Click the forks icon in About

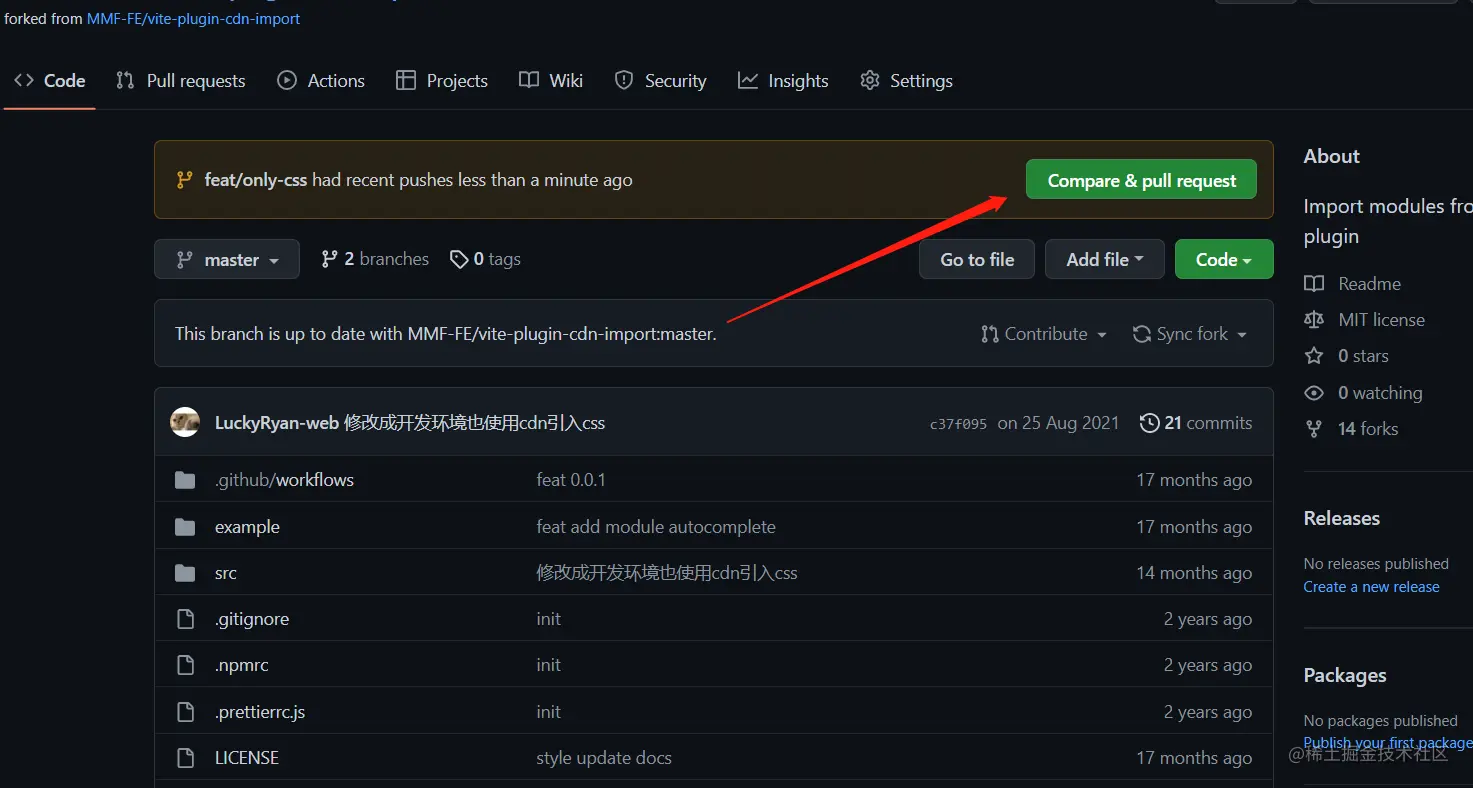[1314, 429]
